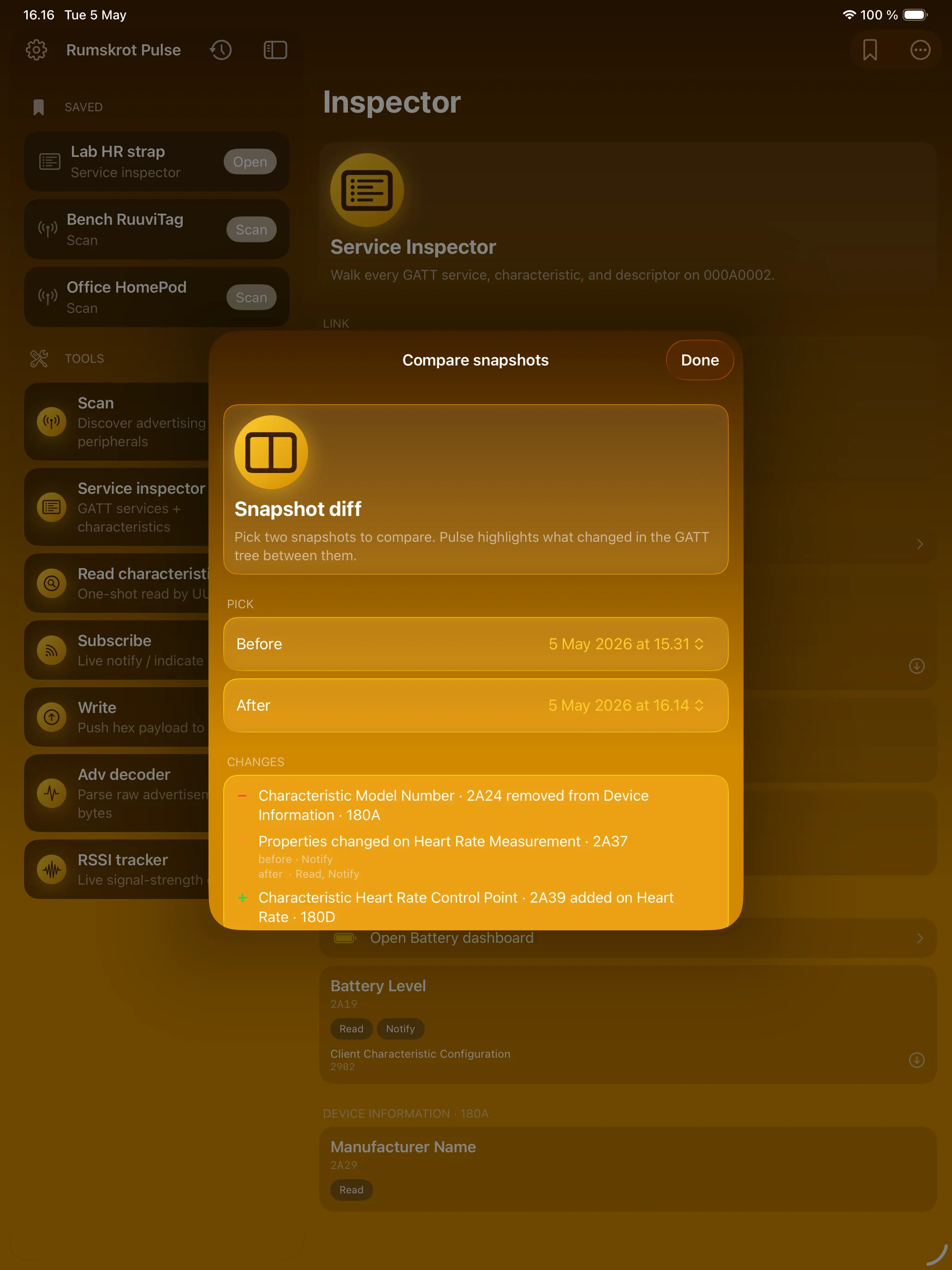This screenshot has height=1270, width=952.
Task: Select Subscribe in Tools list
Action: 117,651
